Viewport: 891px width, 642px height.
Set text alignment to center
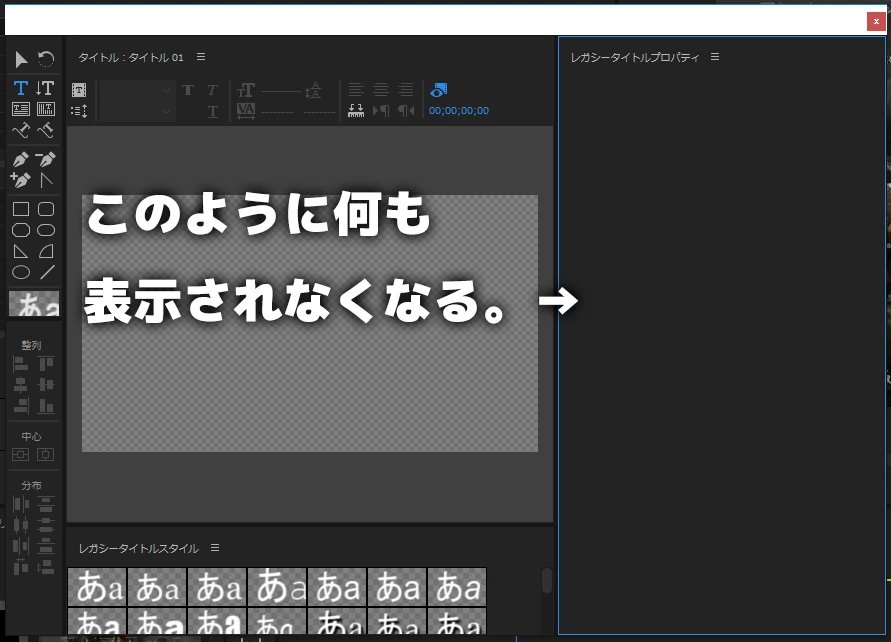point(381,90)
